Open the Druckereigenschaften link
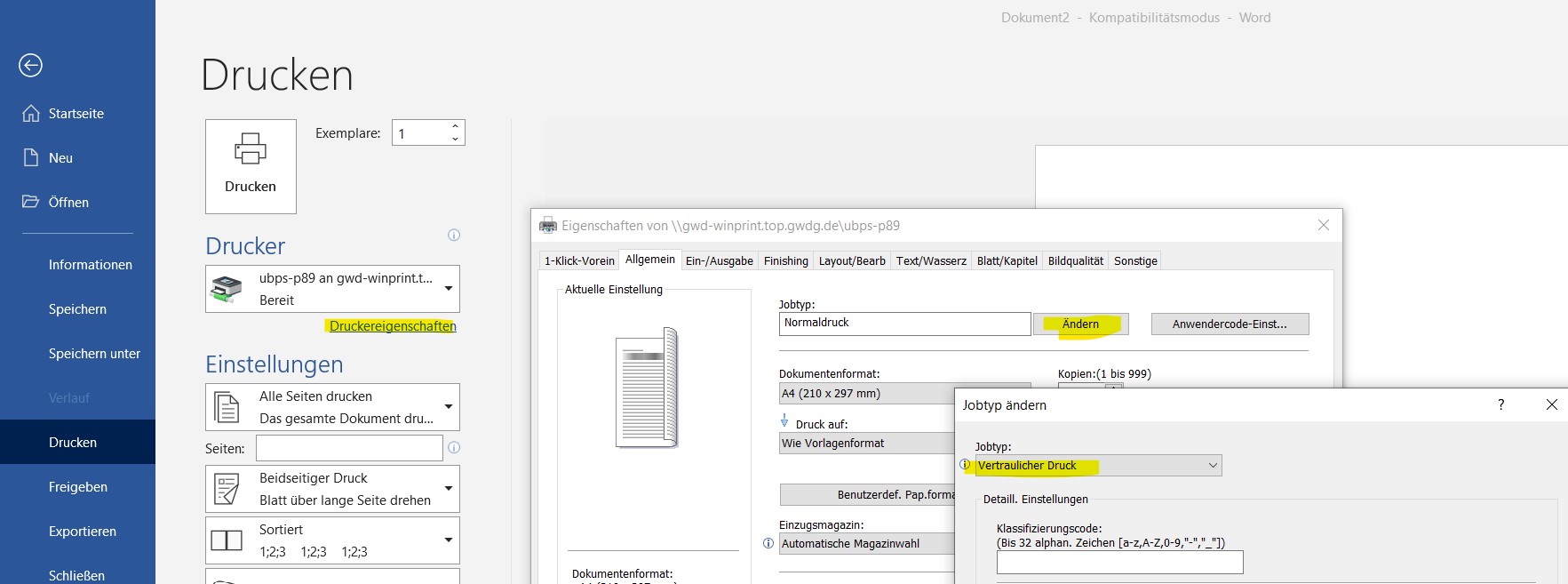 pyautogui.click(x=393, y=326)
